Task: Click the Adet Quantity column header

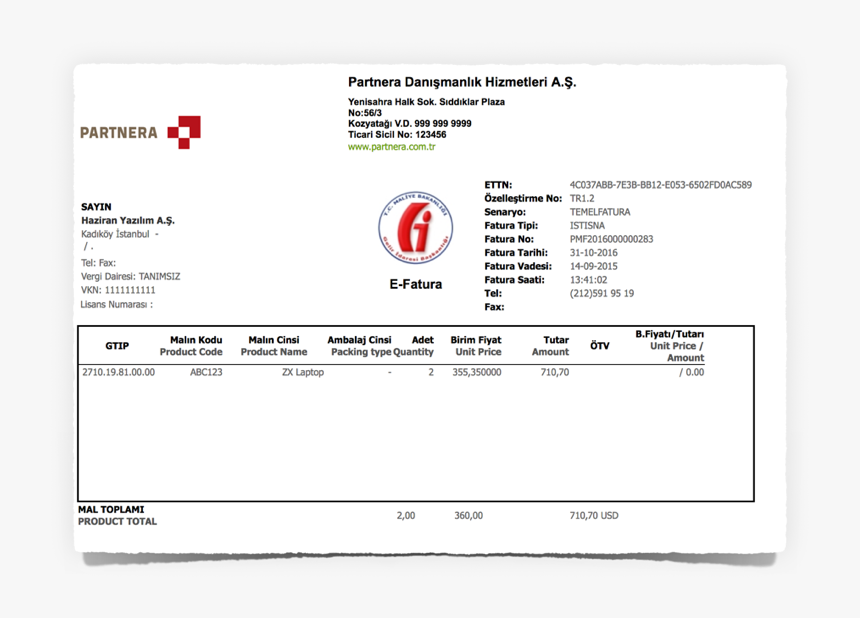Action: pyautogui.click(x=414, y=346)
